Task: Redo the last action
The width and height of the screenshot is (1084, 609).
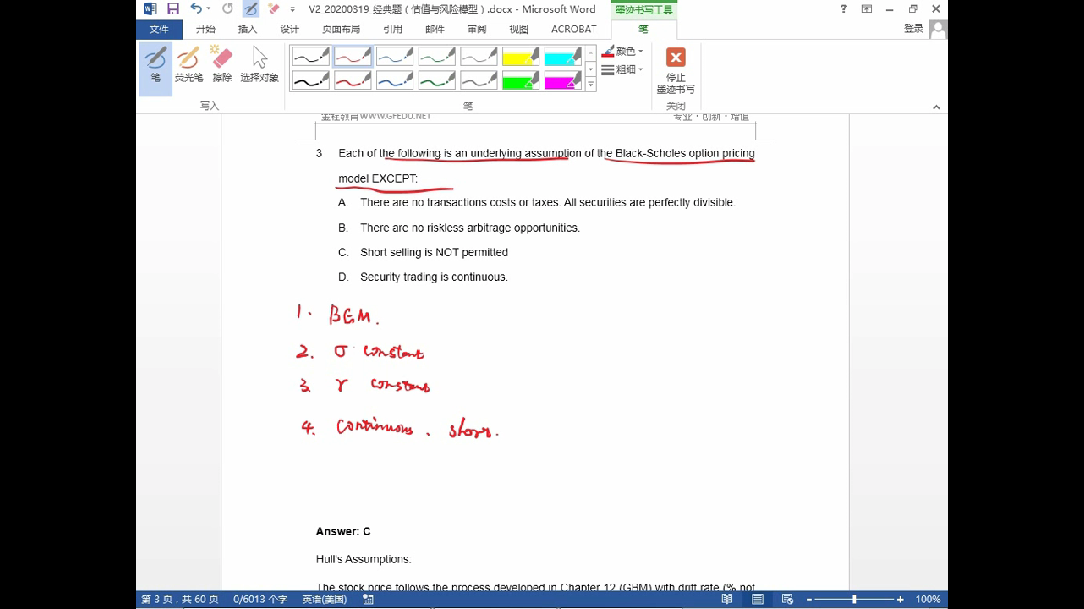Action: [x=227, y=9]
